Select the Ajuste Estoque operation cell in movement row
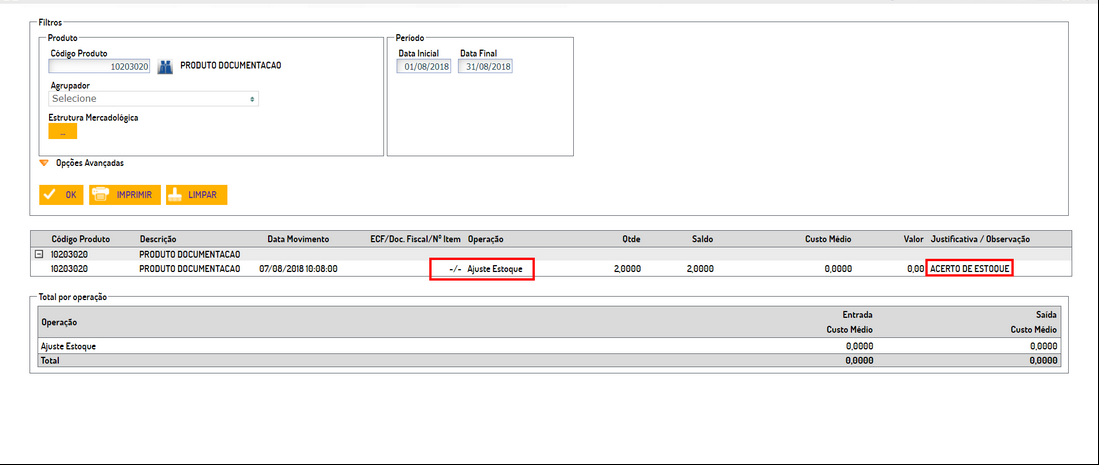 tap(495, 269)
